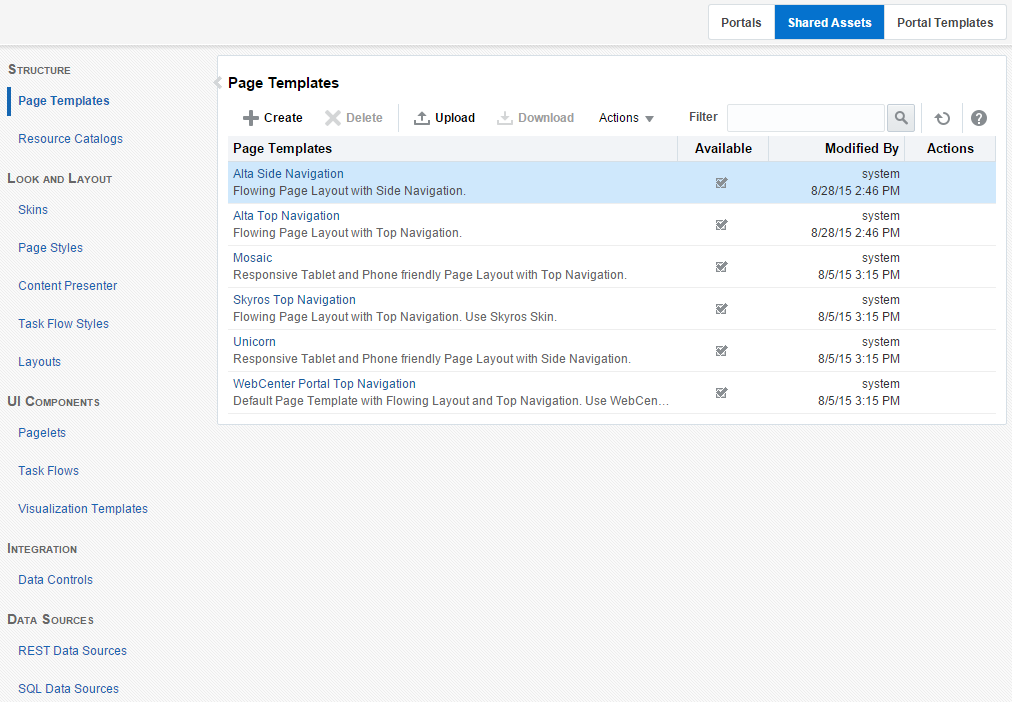Open Visualization Templates in the sidebar
This screenshot has height=702, width=1012.
coord(83,509)
